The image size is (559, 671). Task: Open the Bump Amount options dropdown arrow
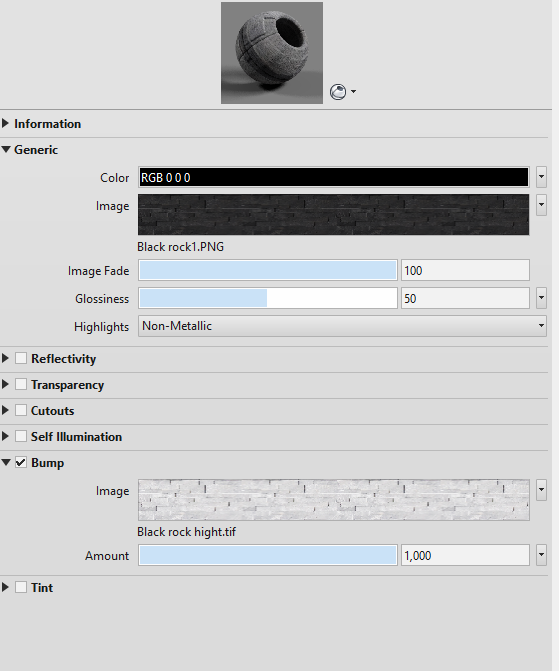(541, 555)
